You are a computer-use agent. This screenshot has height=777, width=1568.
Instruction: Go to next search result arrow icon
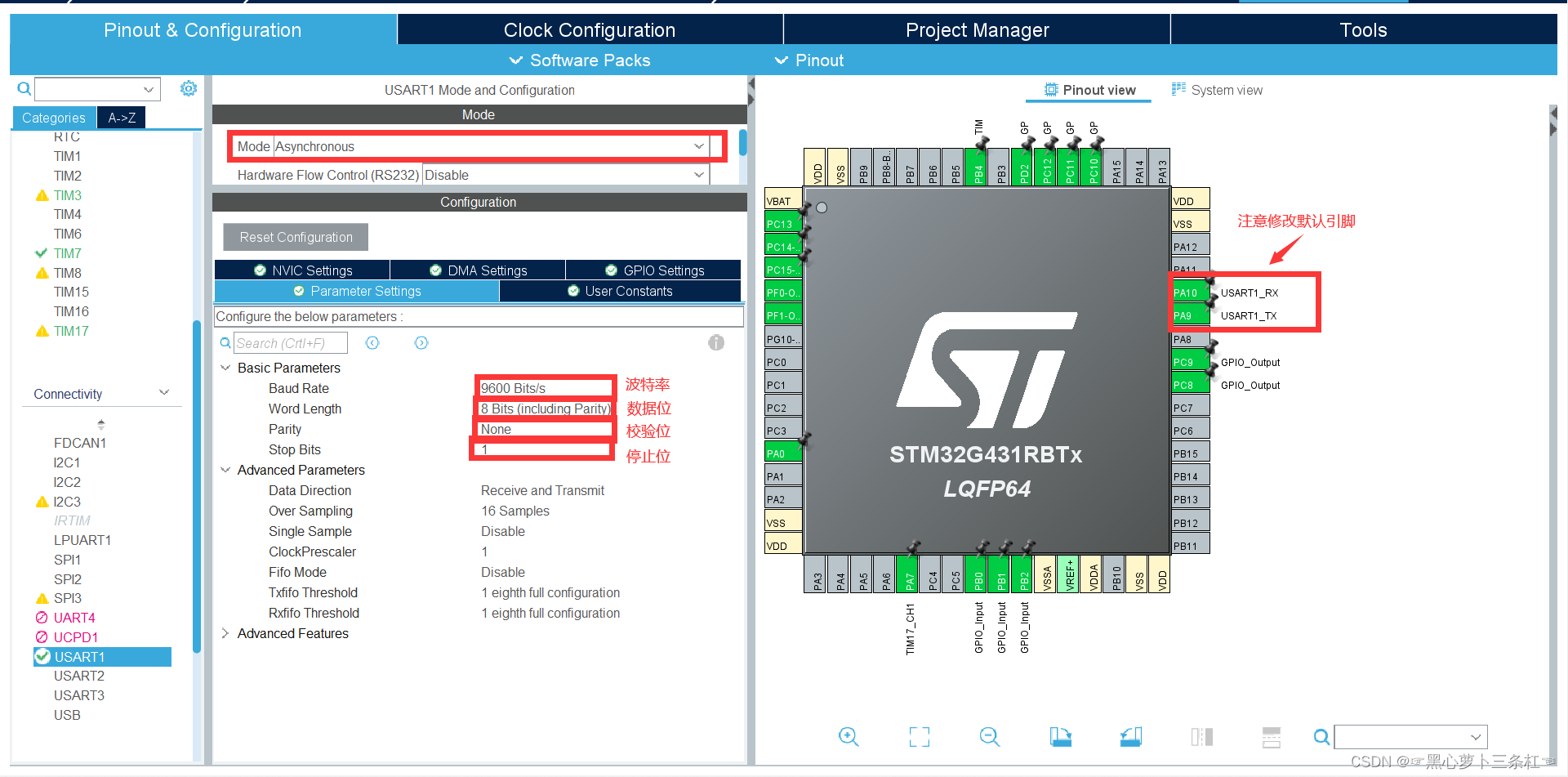pos(421,343)
